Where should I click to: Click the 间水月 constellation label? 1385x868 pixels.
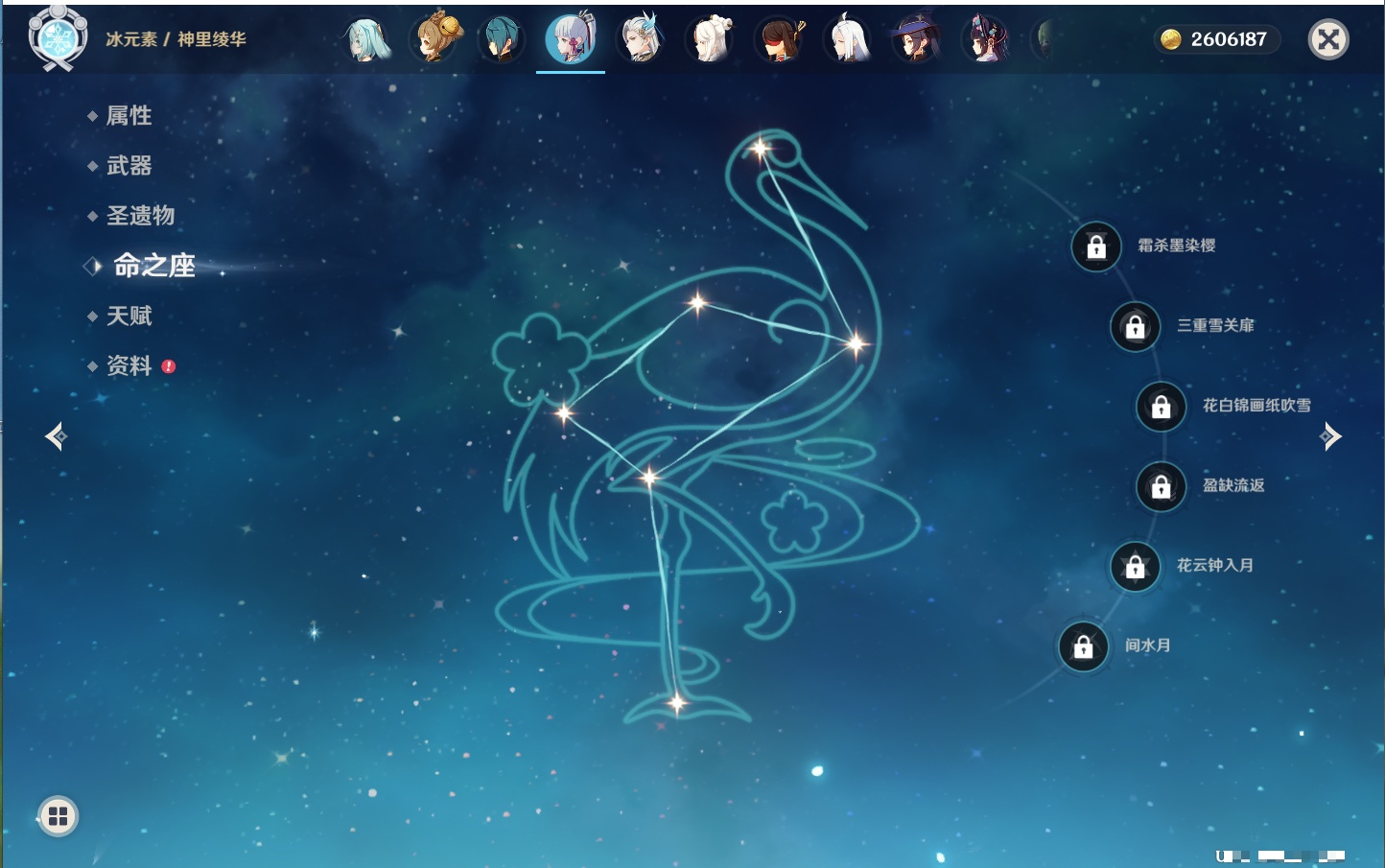click(x=1147, y=645)
